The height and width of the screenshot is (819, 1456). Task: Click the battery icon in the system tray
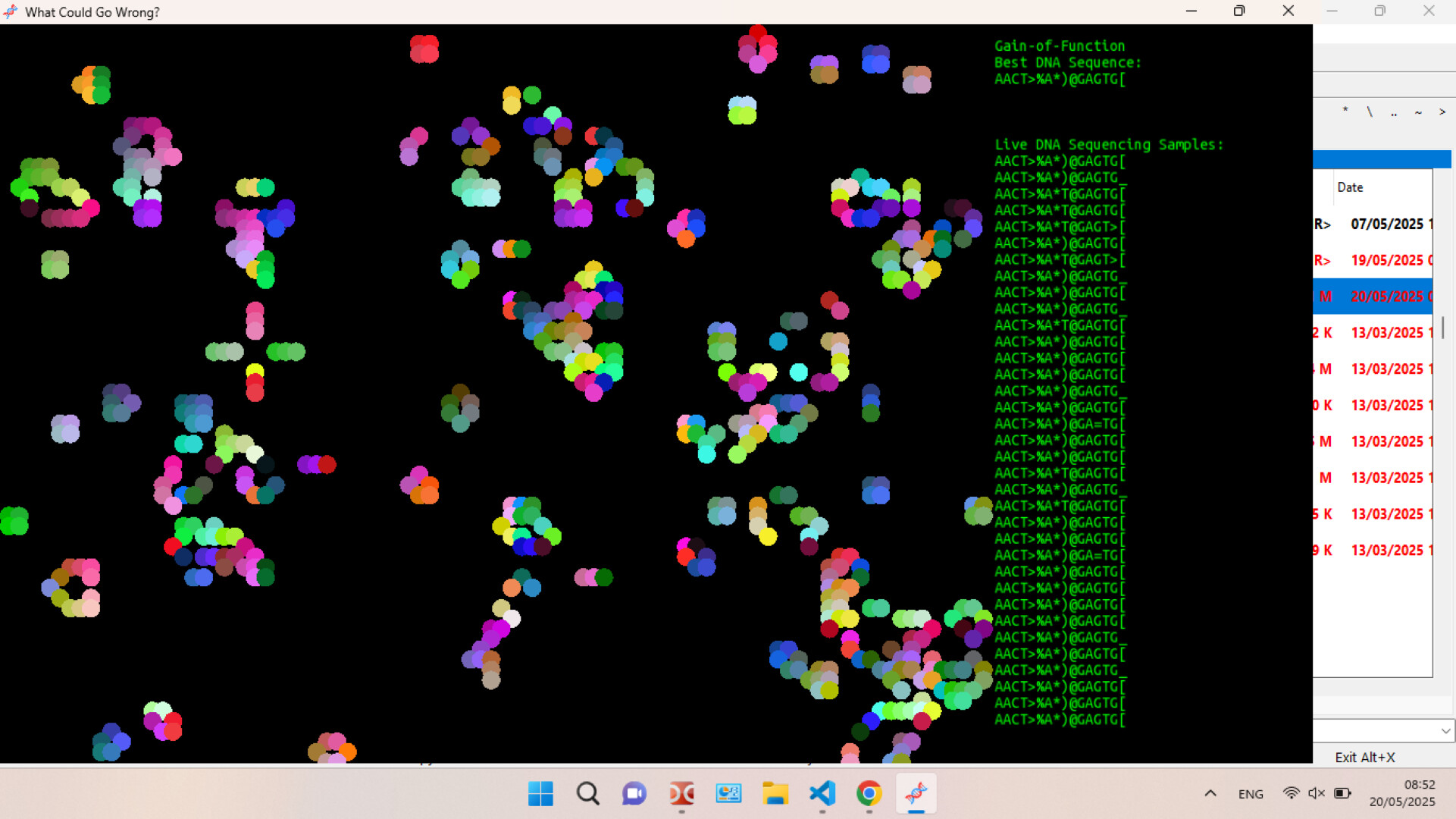(x=1342, y=793)
